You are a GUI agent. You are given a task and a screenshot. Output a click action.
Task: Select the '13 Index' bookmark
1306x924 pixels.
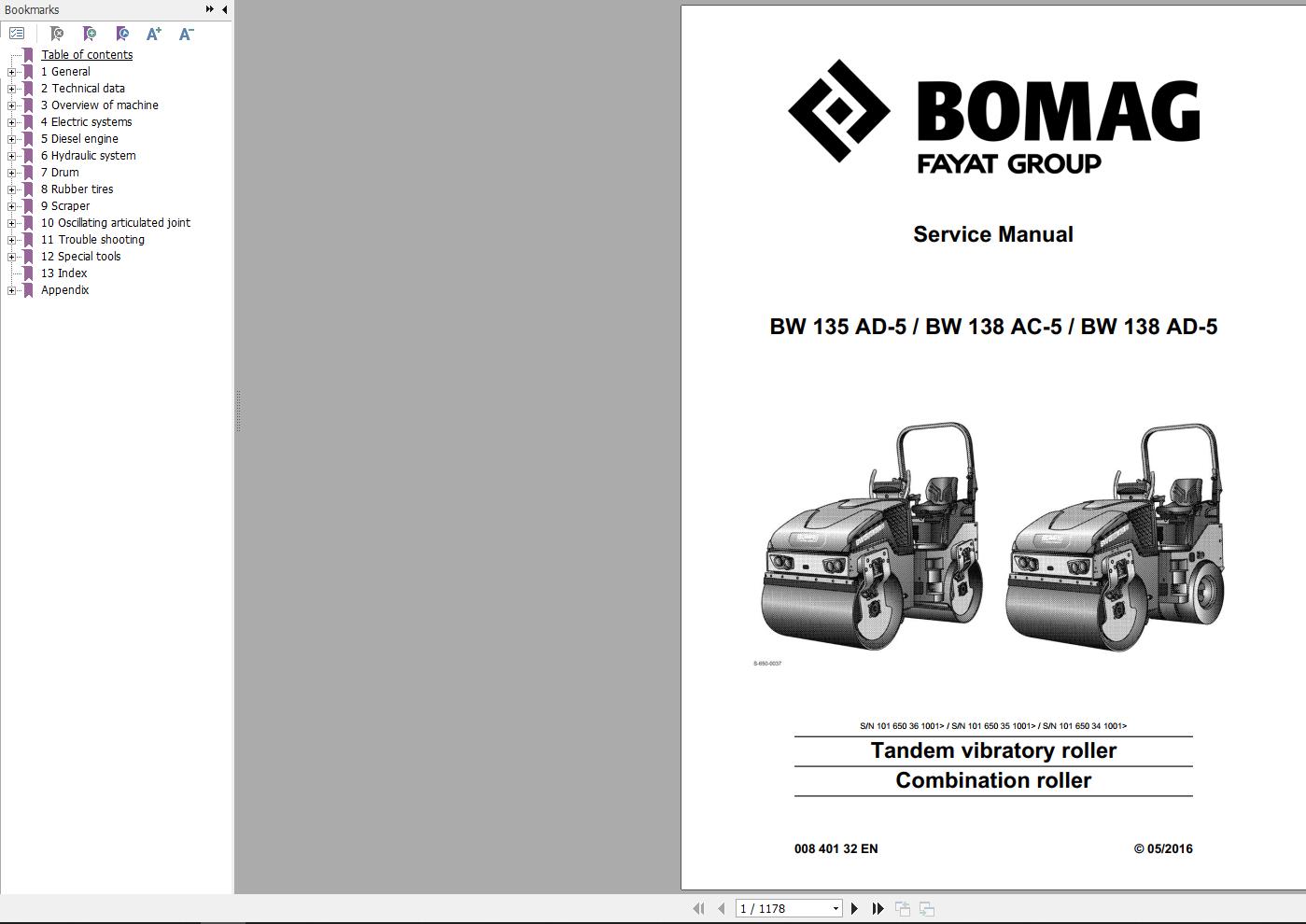pos(63,273)
